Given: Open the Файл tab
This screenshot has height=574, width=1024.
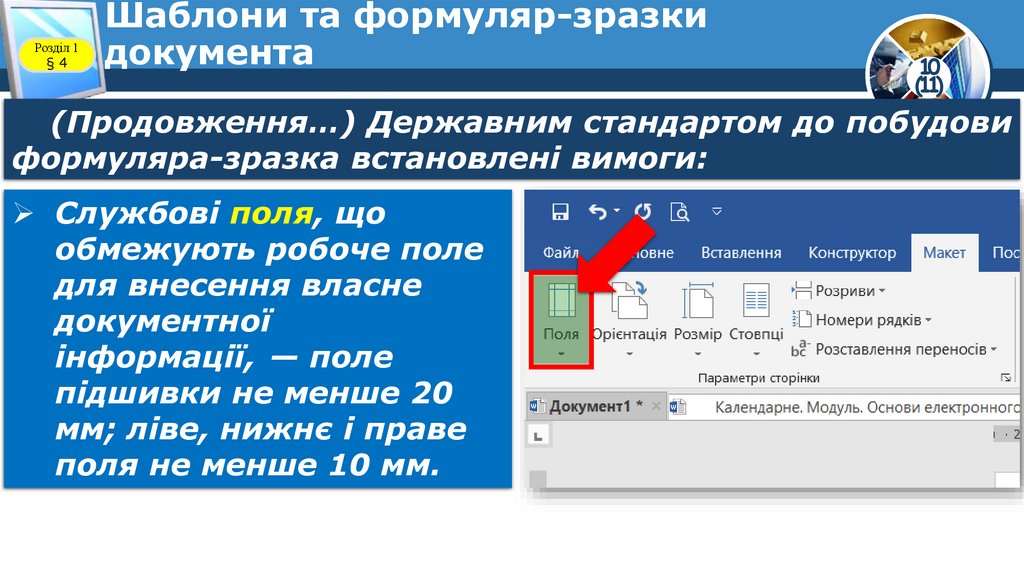Looking at the screenshot, I should pos(560,253).
